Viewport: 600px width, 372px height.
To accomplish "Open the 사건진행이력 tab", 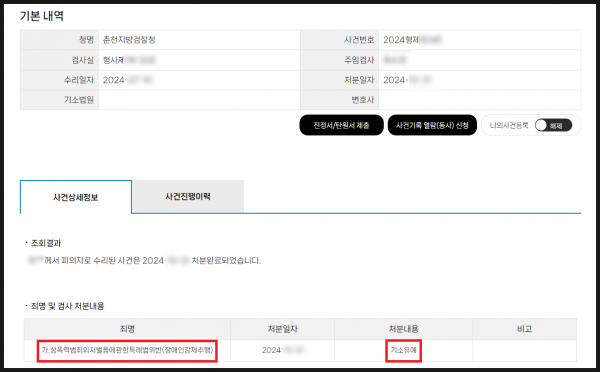I will tap(188, 197).
